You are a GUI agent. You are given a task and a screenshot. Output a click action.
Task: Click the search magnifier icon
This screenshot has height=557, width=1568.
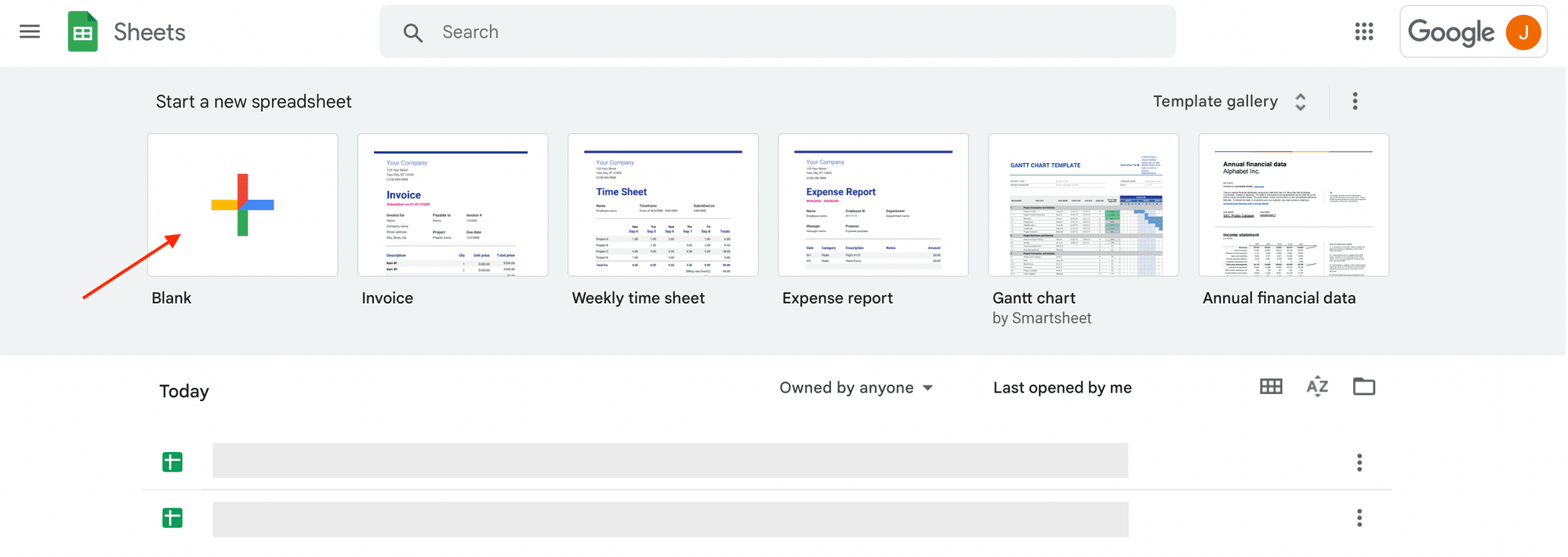point(412,32)
